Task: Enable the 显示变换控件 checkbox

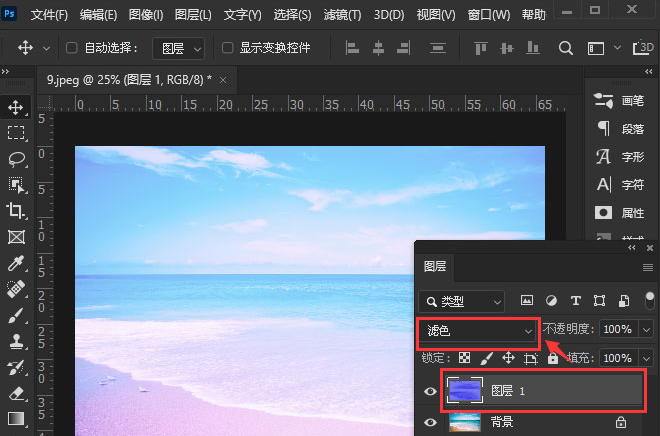Action: coord(228,48)
